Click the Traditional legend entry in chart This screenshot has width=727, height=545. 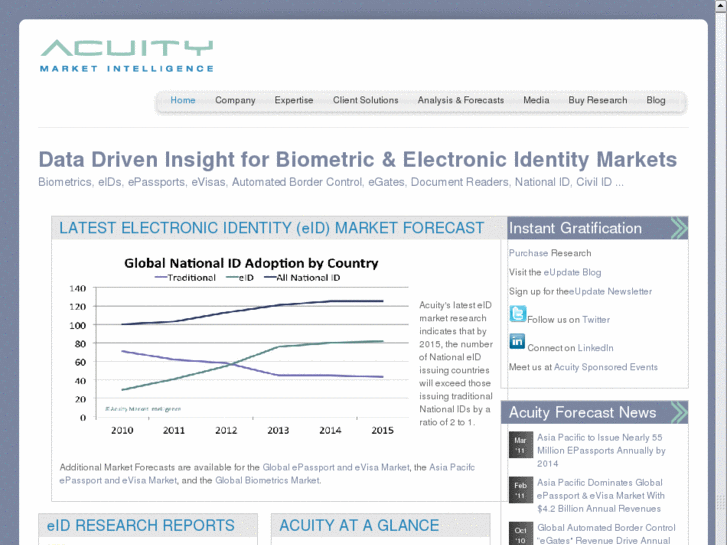185,278
